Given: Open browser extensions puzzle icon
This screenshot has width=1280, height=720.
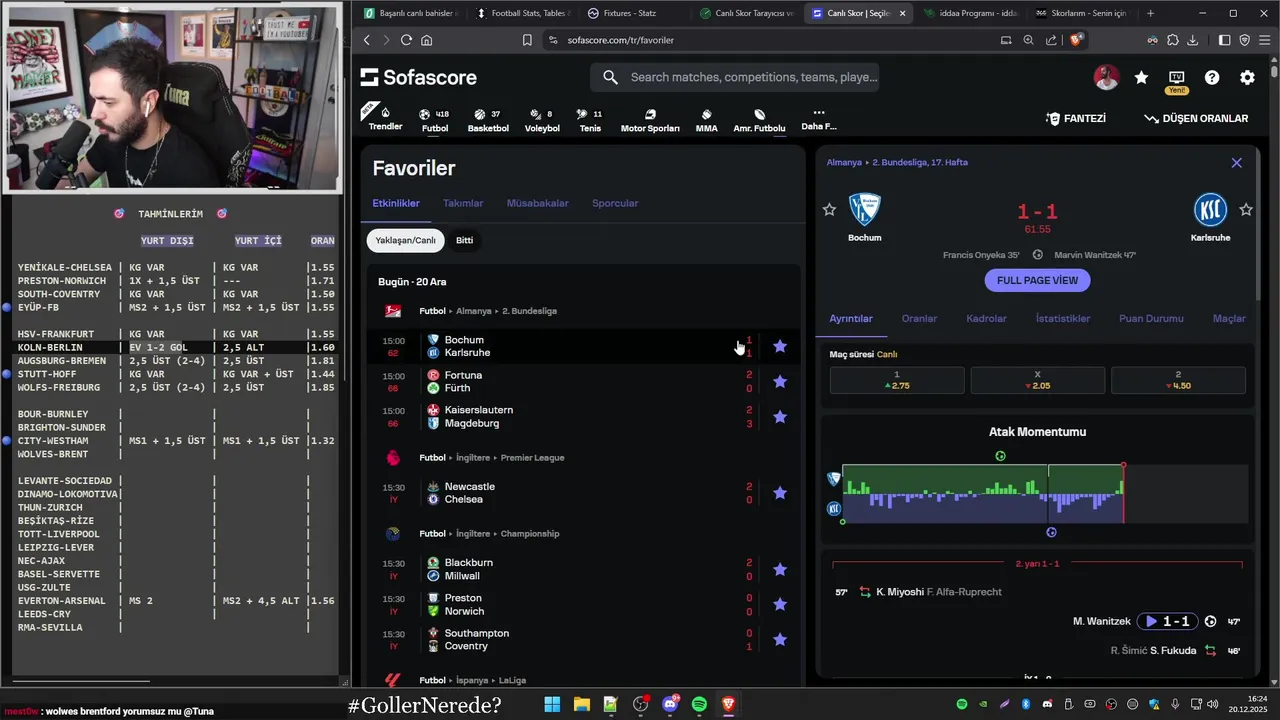Looking at the screenshot, I should [1172, 40].
